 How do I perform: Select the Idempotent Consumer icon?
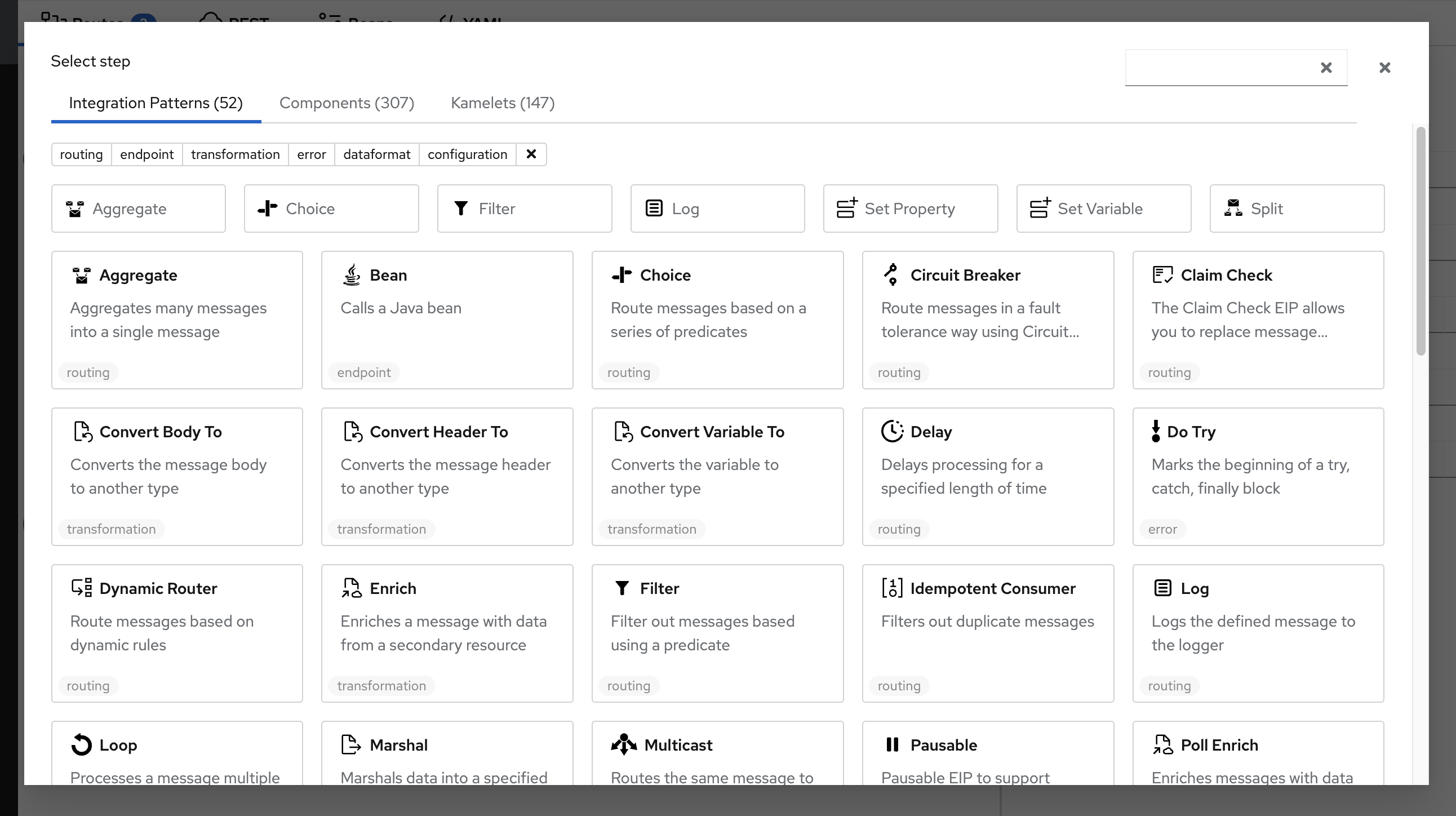892,588
